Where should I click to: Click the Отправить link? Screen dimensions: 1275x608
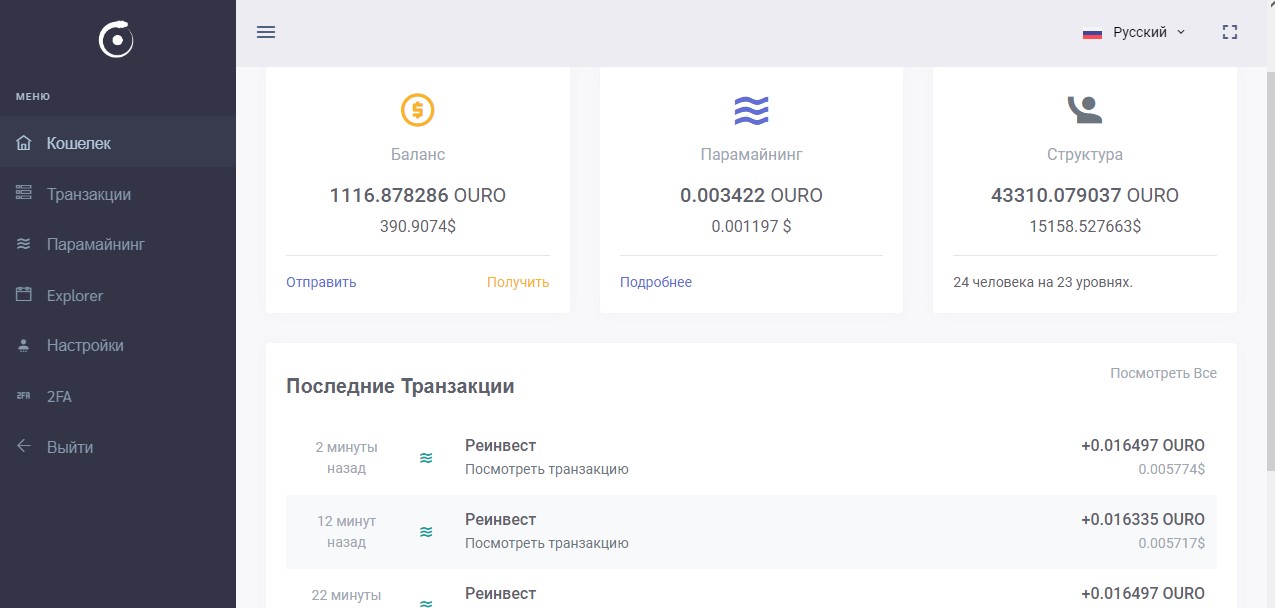(321, 282)
